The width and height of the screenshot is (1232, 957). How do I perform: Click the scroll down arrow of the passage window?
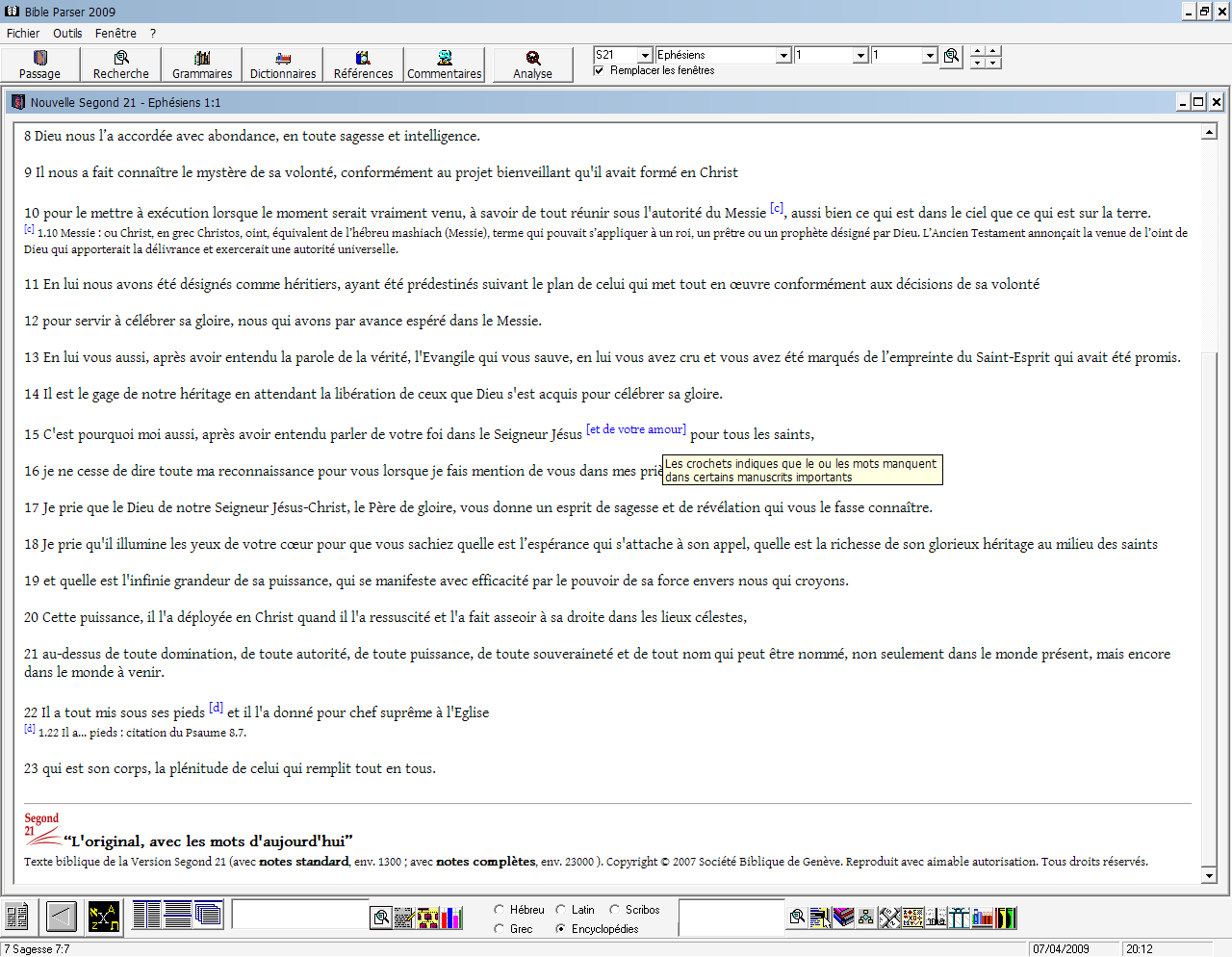click(x=1210, y=875)
